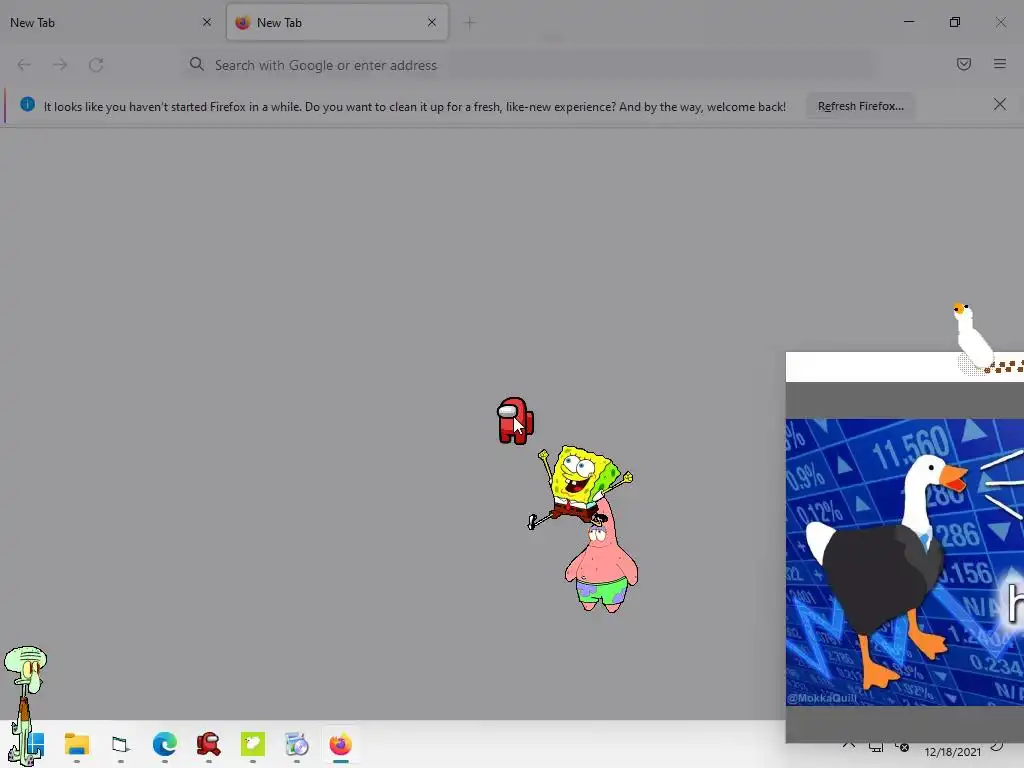
Task: Click the white desktop goose
Action: [973, 338]
